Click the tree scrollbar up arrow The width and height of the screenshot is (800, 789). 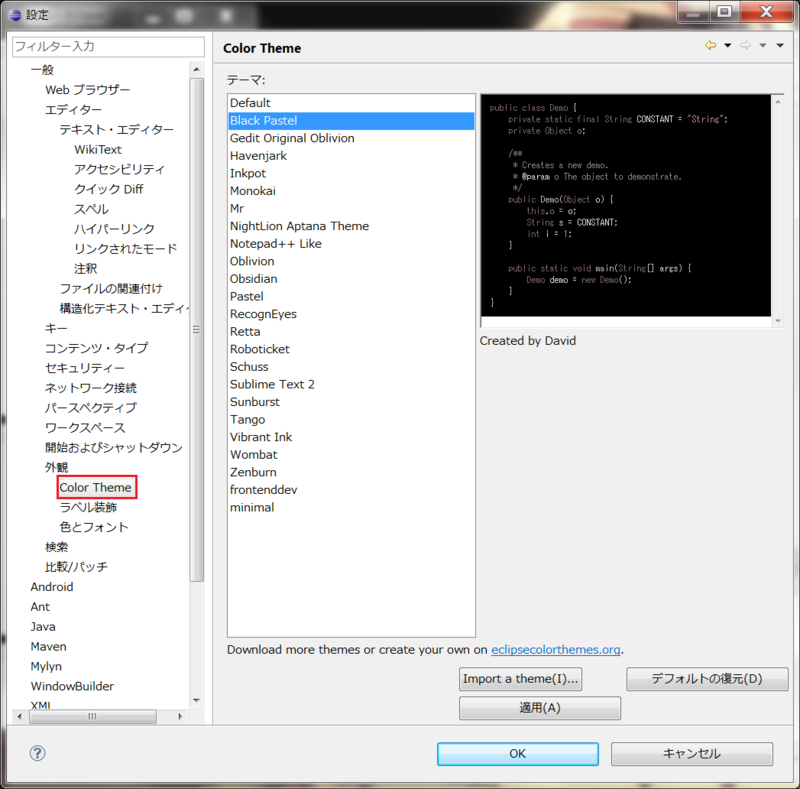[196, 69]
